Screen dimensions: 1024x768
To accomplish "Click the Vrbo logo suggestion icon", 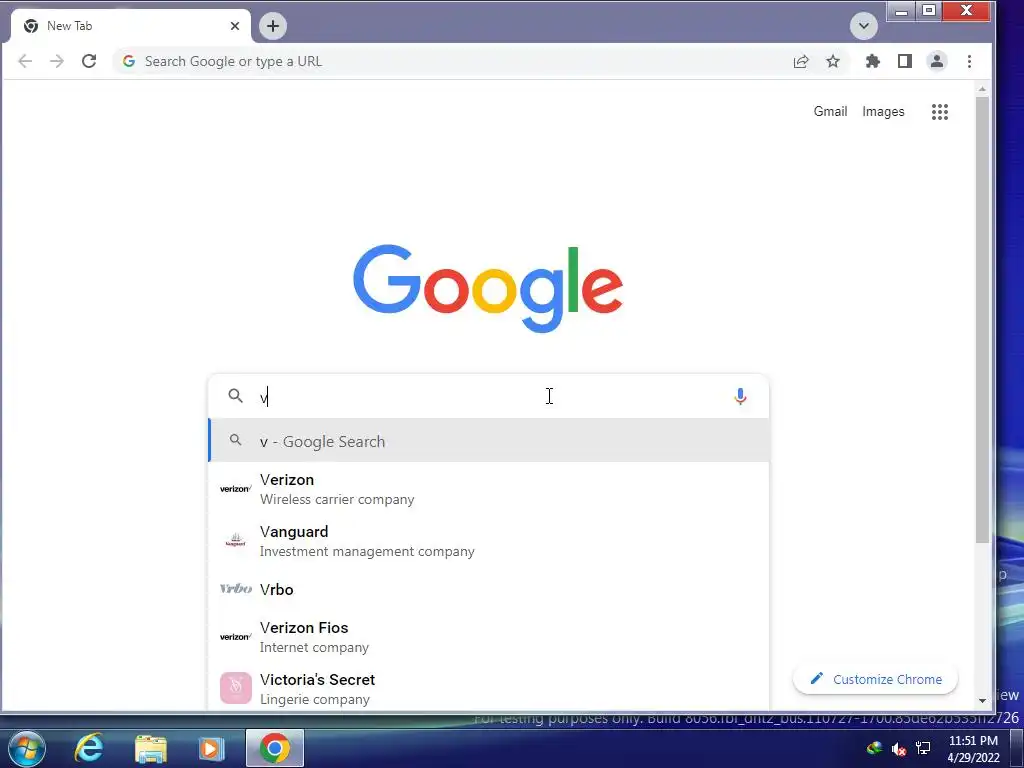I will (x=236, y=589).
